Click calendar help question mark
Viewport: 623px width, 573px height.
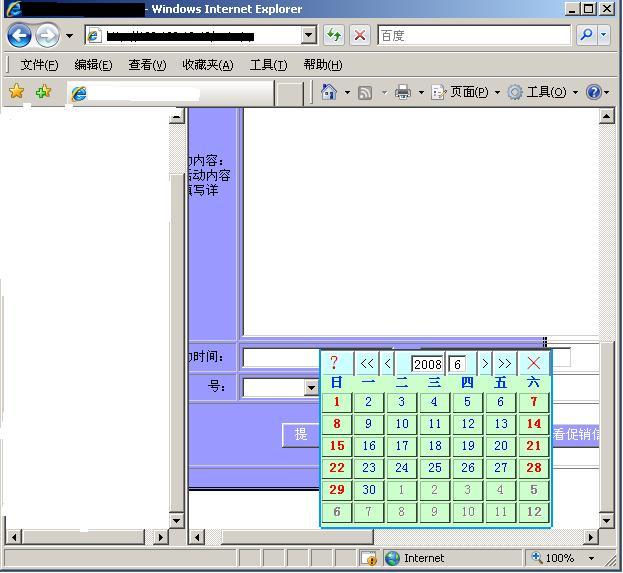[x=334, y=363]
